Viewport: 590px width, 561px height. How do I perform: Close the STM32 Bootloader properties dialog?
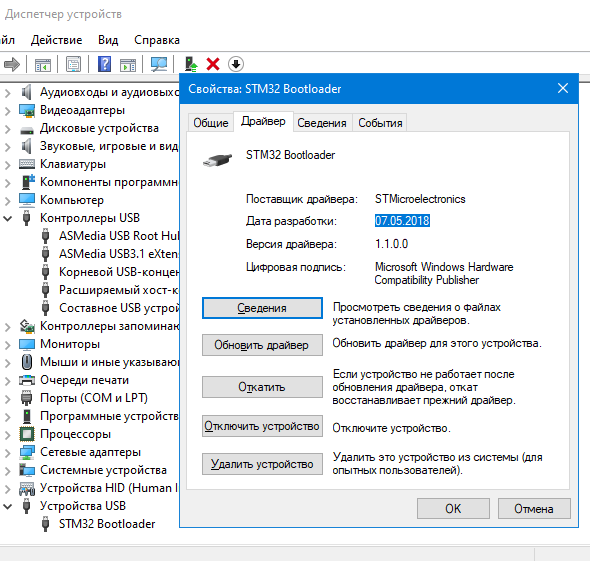tap(563, 88)
